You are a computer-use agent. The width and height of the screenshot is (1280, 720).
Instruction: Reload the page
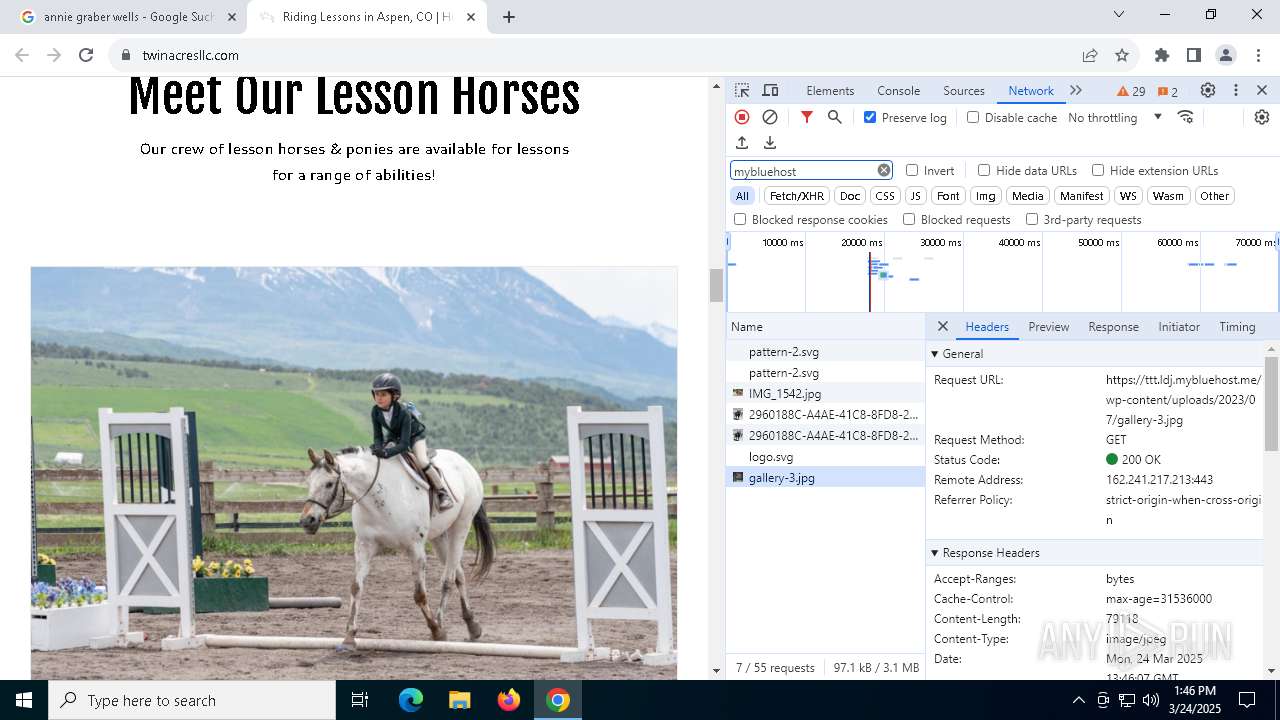click(x=86, y=55)
